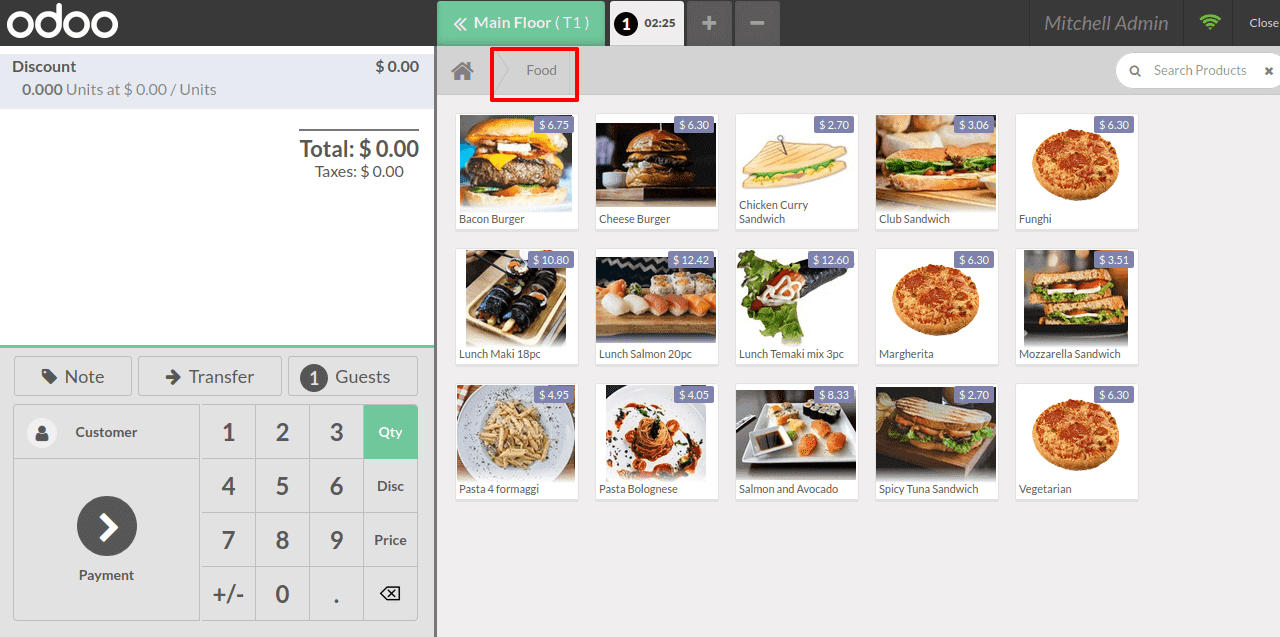Add Lunch Temaki mix 3pc product
Screen dimensions: 1280x637
(x=797, y=307)
